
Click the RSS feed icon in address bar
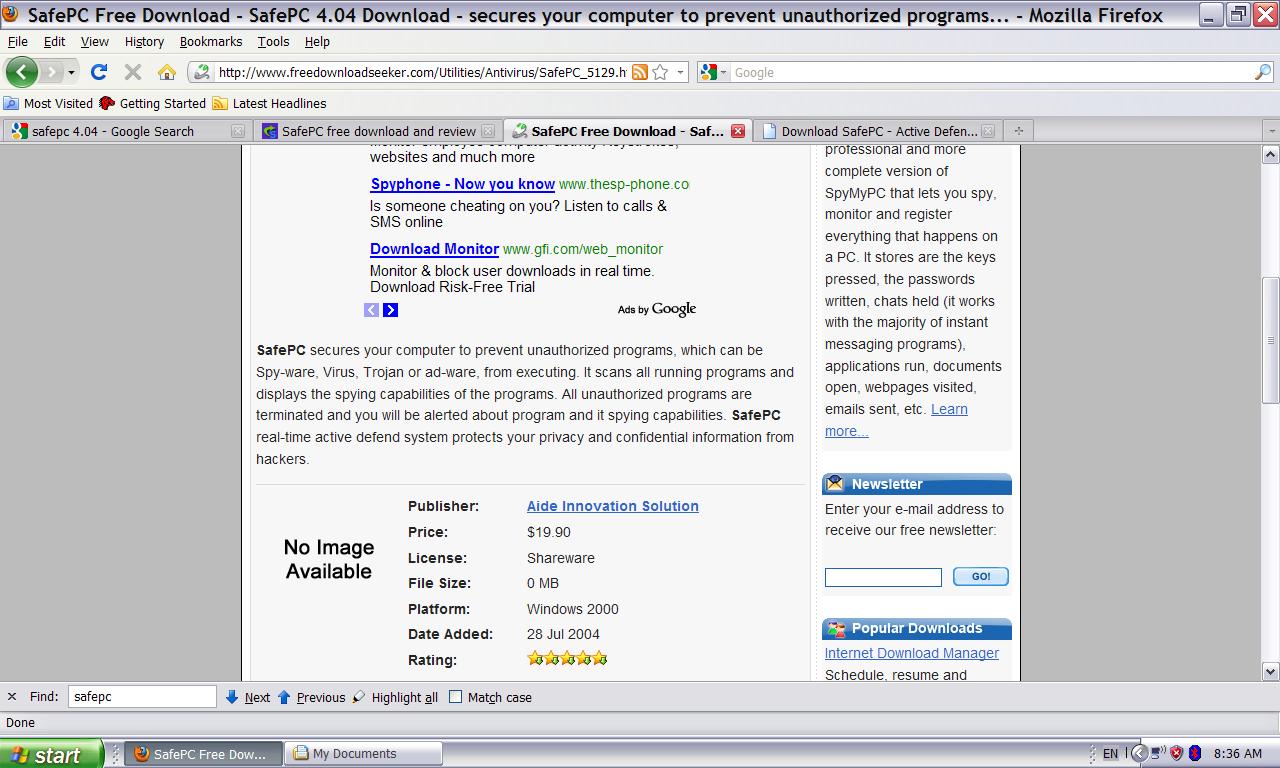pyautogui.click(x=639, y=72)
